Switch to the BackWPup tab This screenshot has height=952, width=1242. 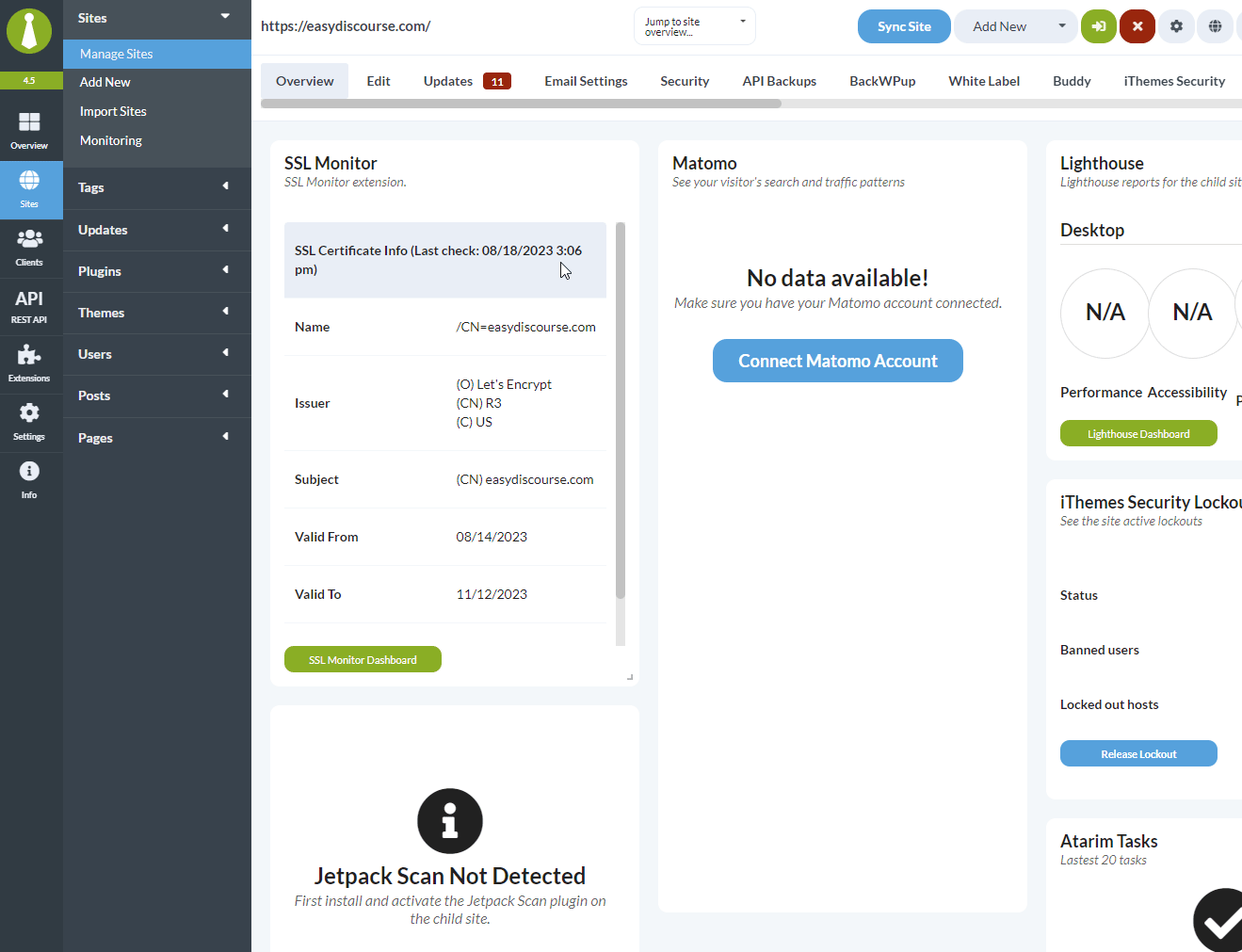[x=882, y=81]
